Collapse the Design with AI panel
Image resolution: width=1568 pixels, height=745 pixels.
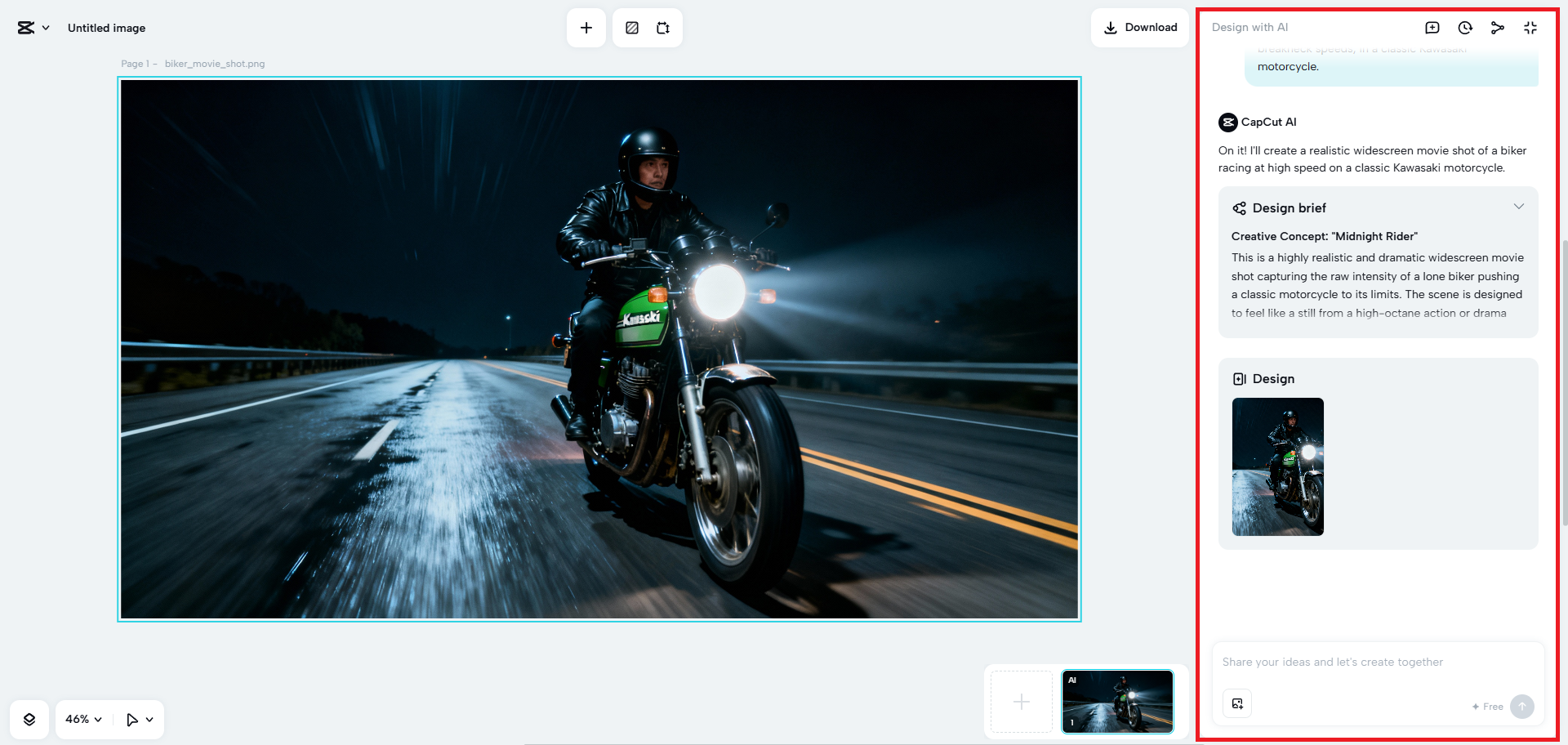click(x=1530, y=28)
